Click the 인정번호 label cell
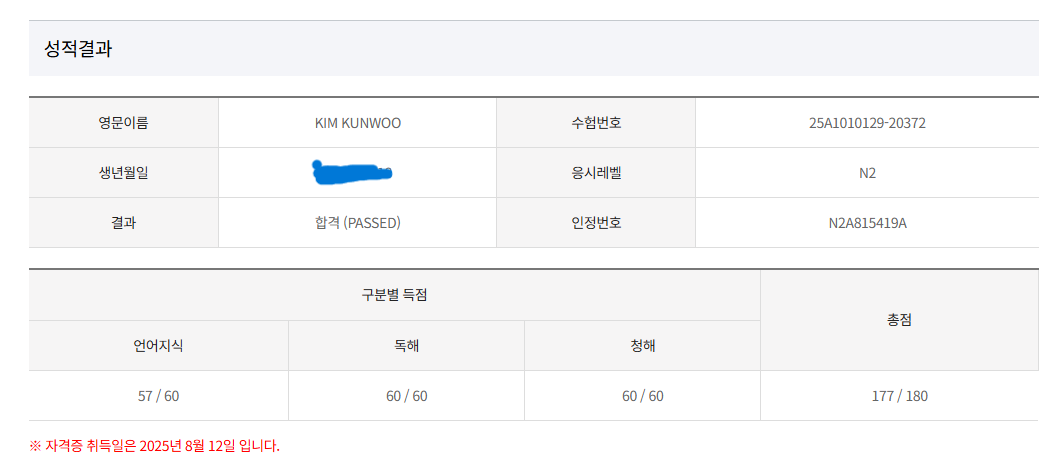This screenshot has width=1063, height=465. pyautogui.click(x=595, y=223)
